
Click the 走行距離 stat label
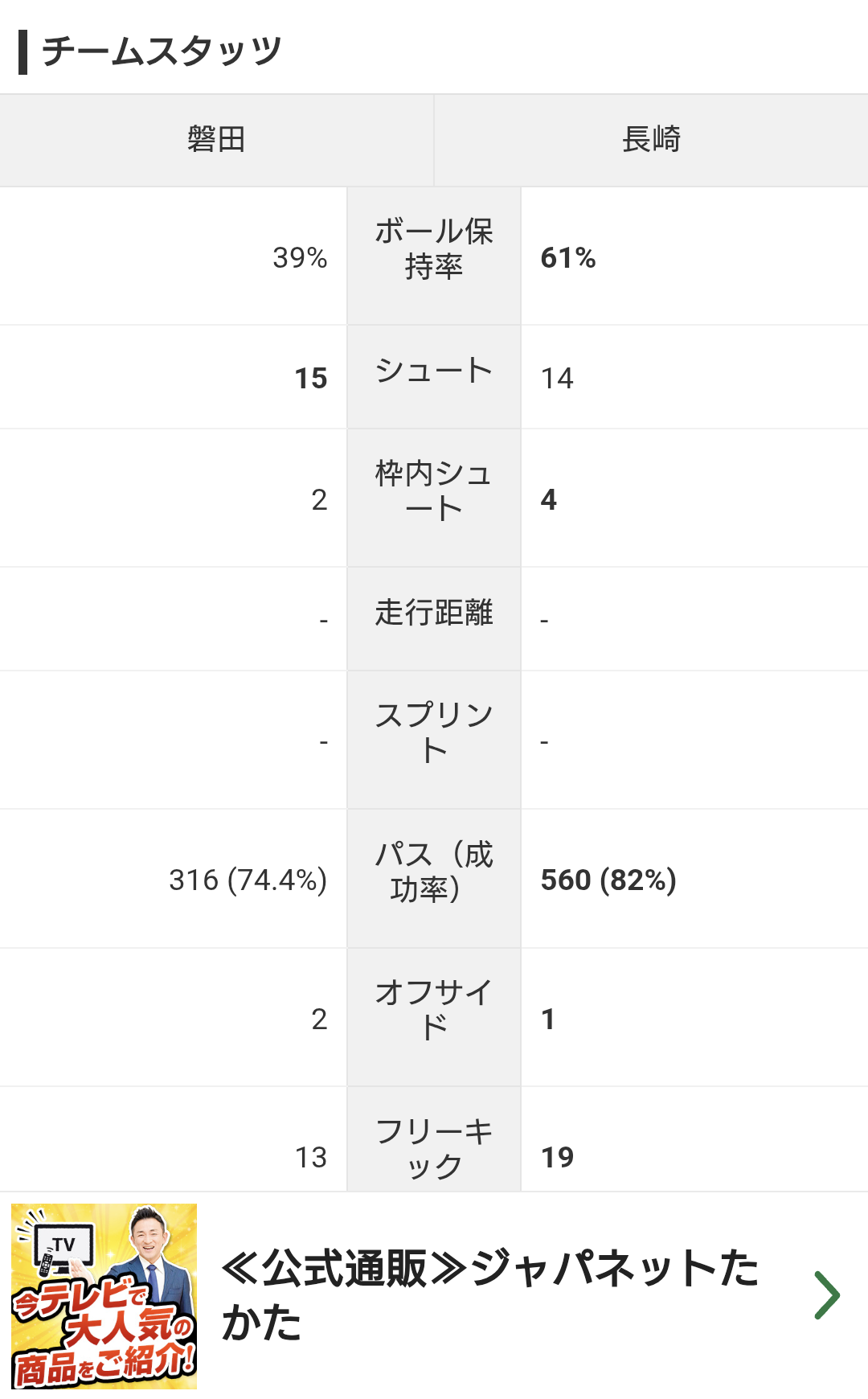click(434, 613)
